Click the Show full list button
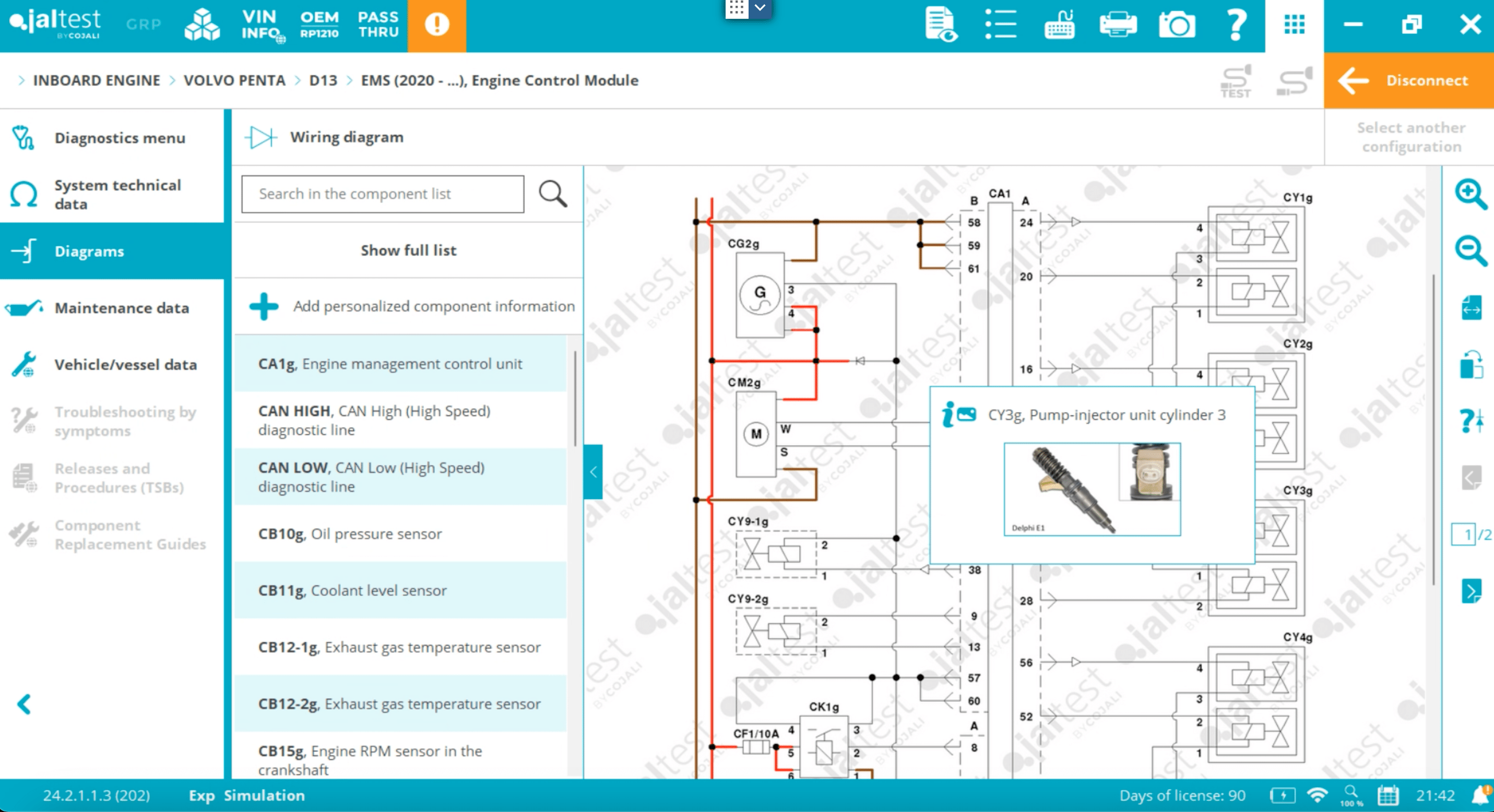Image resolution: width=1494 pixels, height=812 pixels. pyautogui.click(x=408, y=250)
